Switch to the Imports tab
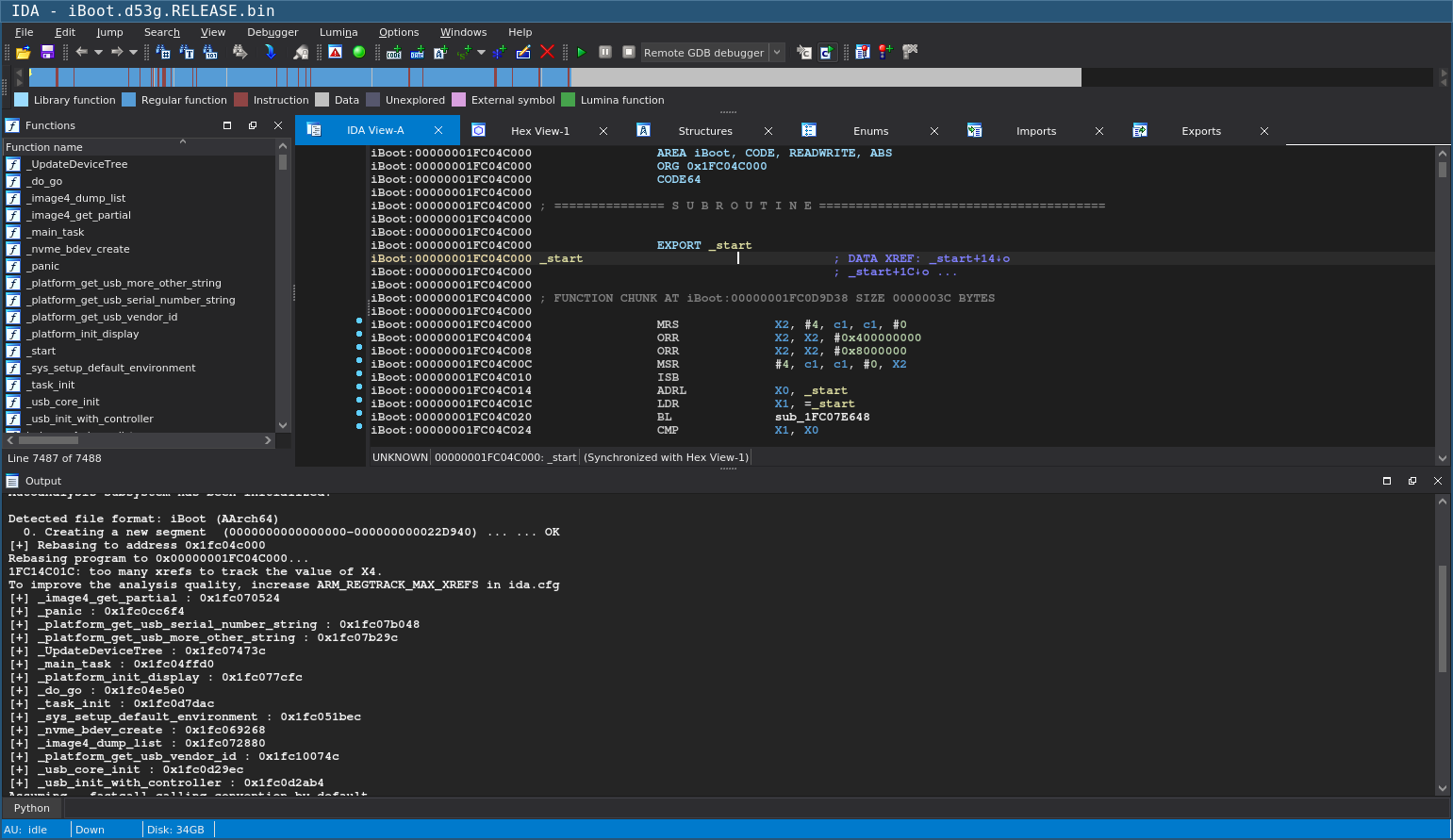The height and width of the screenshot is (840, 1453). 1035,131
